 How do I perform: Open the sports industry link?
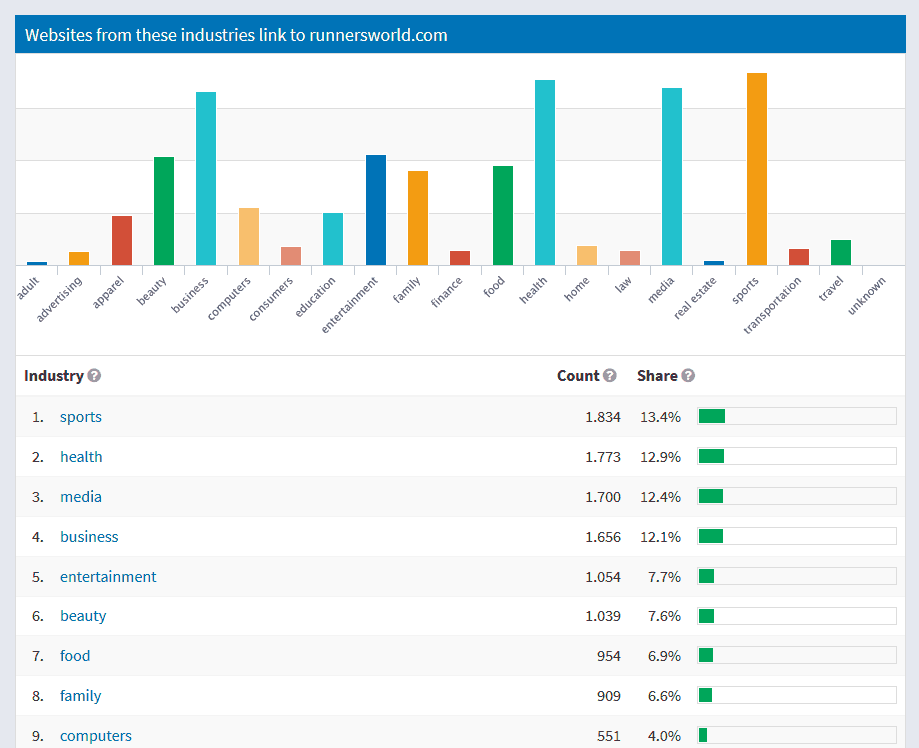80,417
